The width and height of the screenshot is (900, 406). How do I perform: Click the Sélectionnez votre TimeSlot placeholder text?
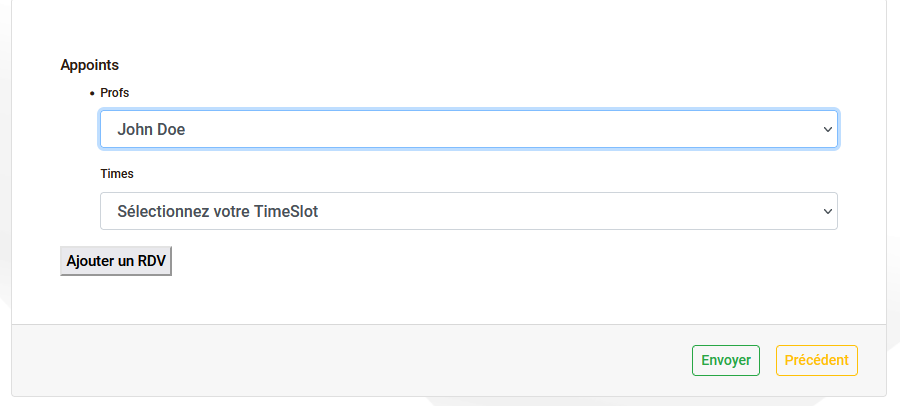[217, 211]
